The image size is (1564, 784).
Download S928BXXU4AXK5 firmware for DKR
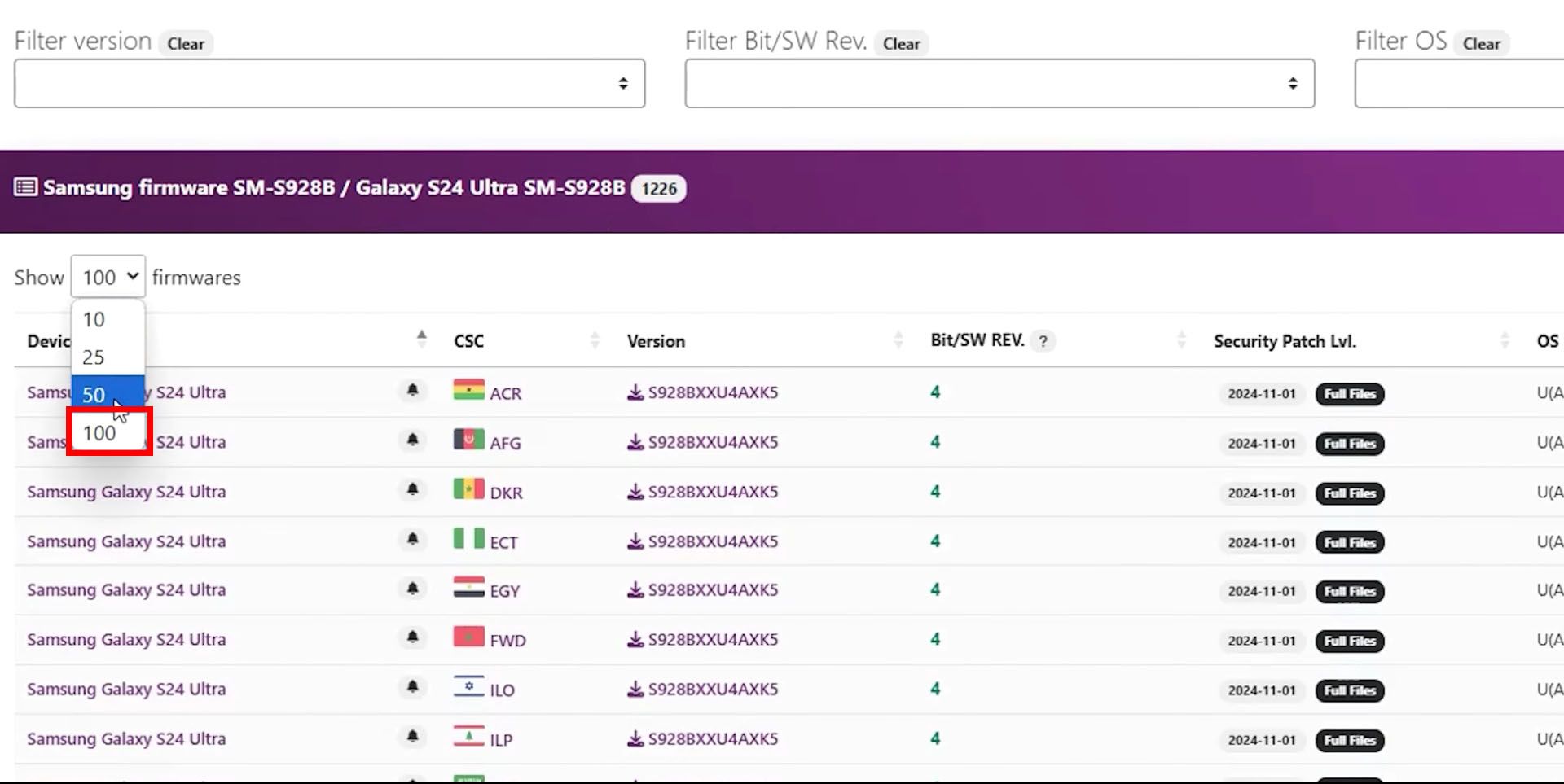(x=703, y=492)
